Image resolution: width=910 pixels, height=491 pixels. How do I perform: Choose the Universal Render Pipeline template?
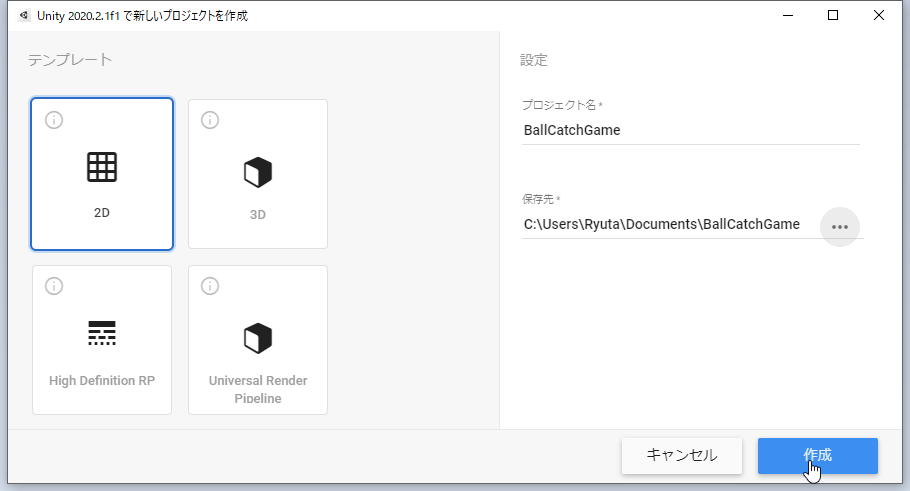coord(258,340)
